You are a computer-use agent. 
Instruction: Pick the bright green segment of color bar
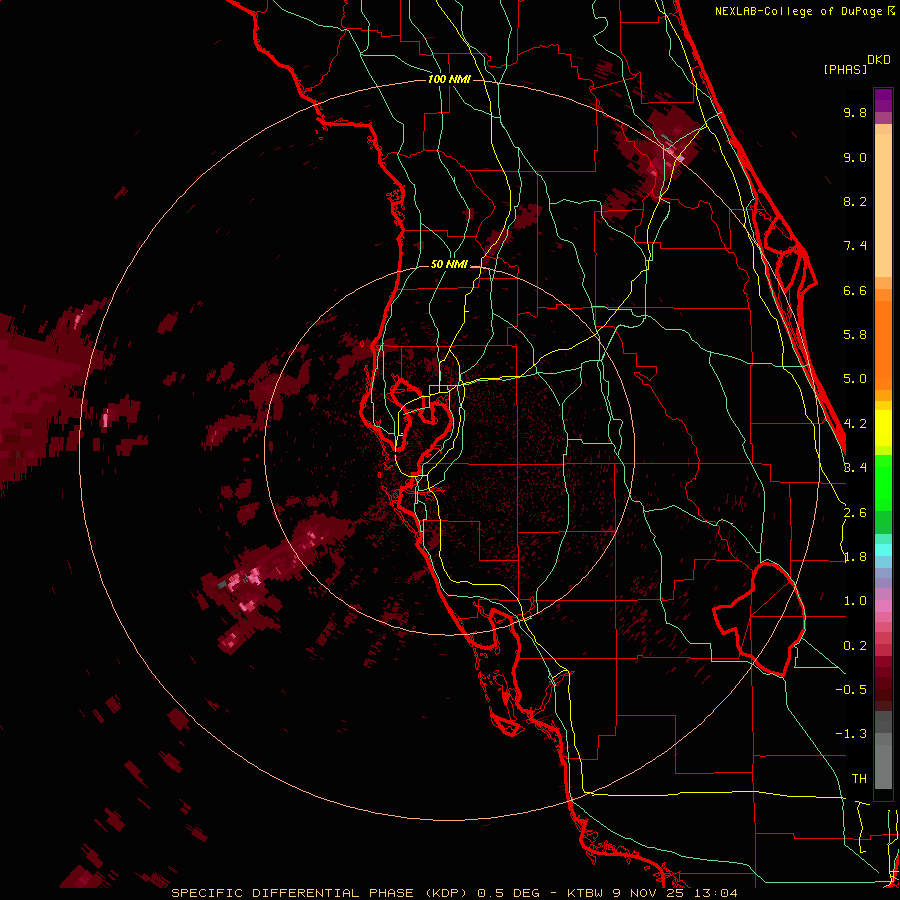[x=883, y=482]
